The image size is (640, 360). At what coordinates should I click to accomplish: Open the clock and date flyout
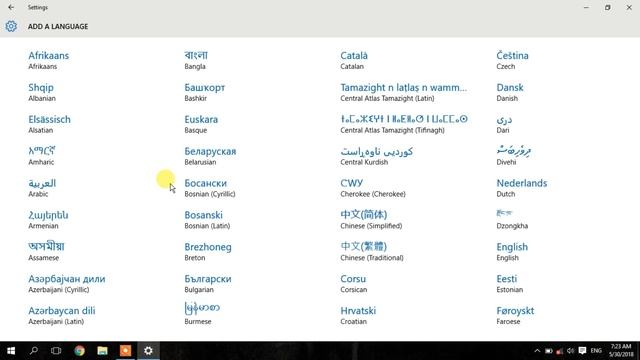[x=621, y=351]
